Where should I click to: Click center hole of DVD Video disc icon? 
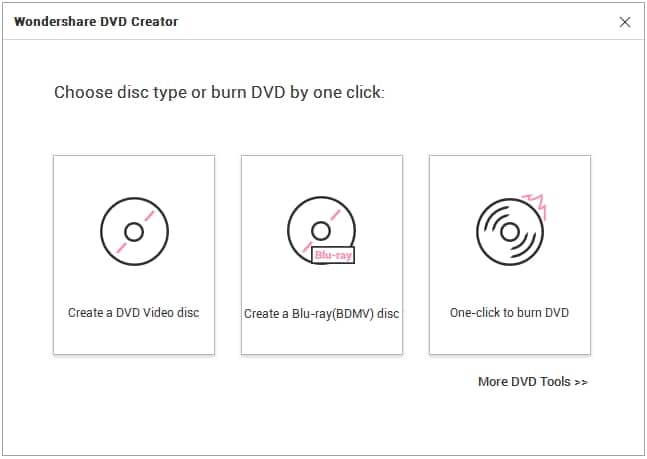coord(133,232)
